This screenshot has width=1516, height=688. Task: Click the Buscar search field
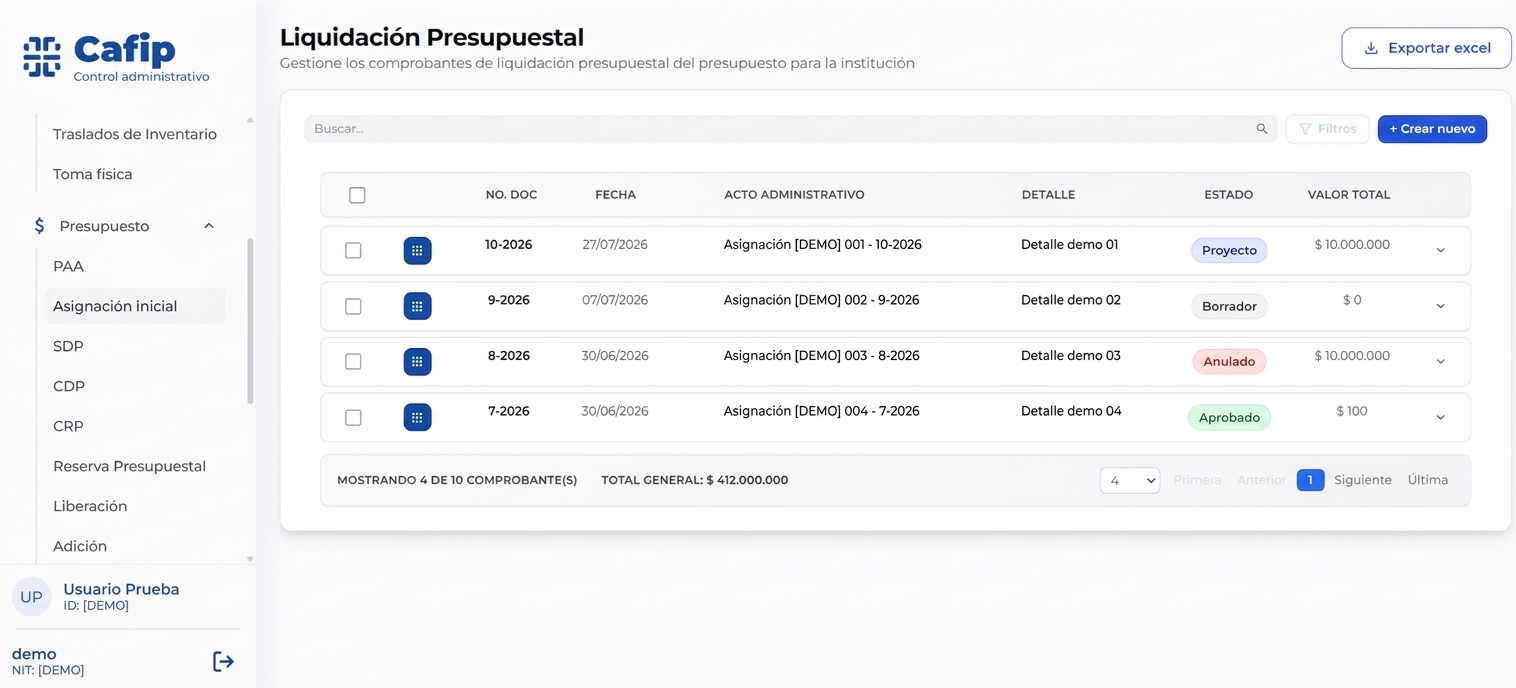coord(790,129)
